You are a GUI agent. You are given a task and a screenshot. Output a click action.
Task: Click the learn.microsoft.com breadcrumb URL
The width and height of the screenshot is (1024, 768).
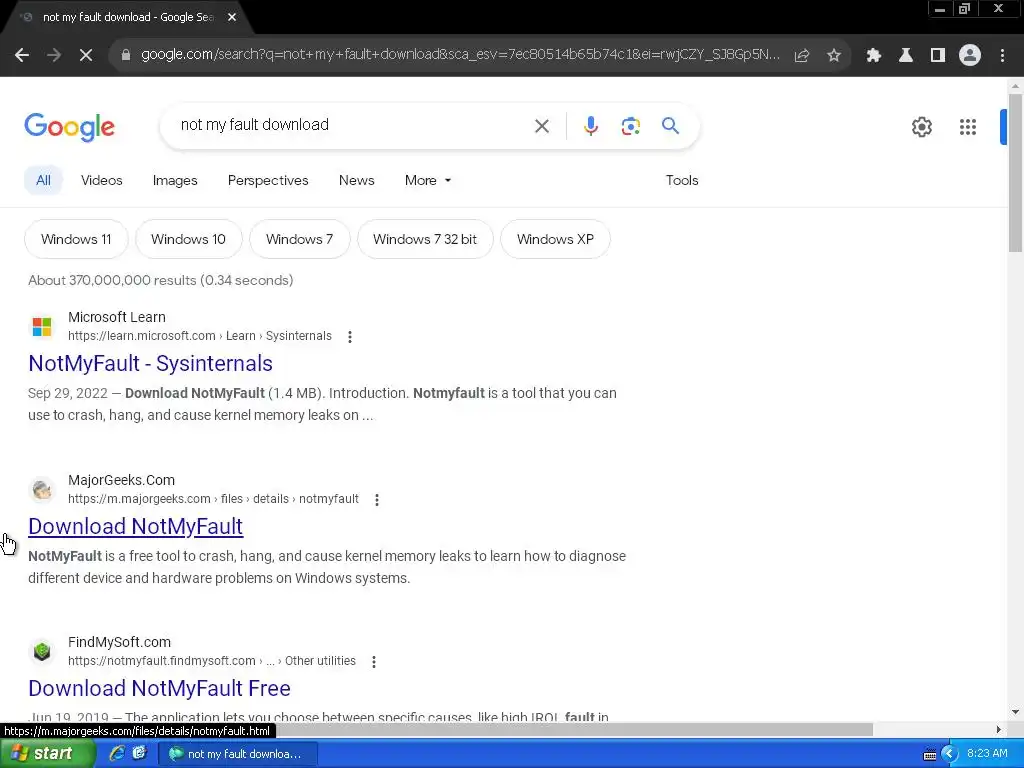[x=200, y=336]
